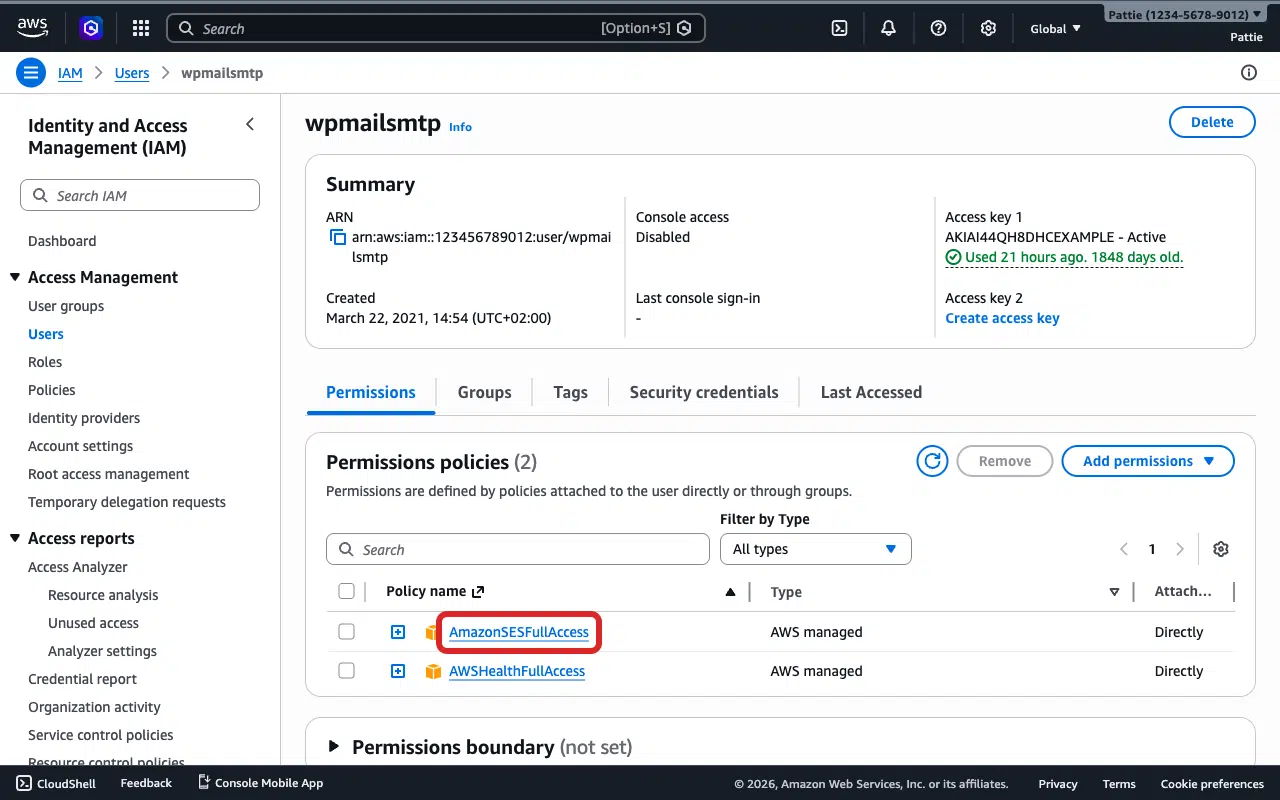The height and width of the screenshot is (800, 1280).
Task: Open permissions table preferences gear
Action: (x=1220, y=549)
